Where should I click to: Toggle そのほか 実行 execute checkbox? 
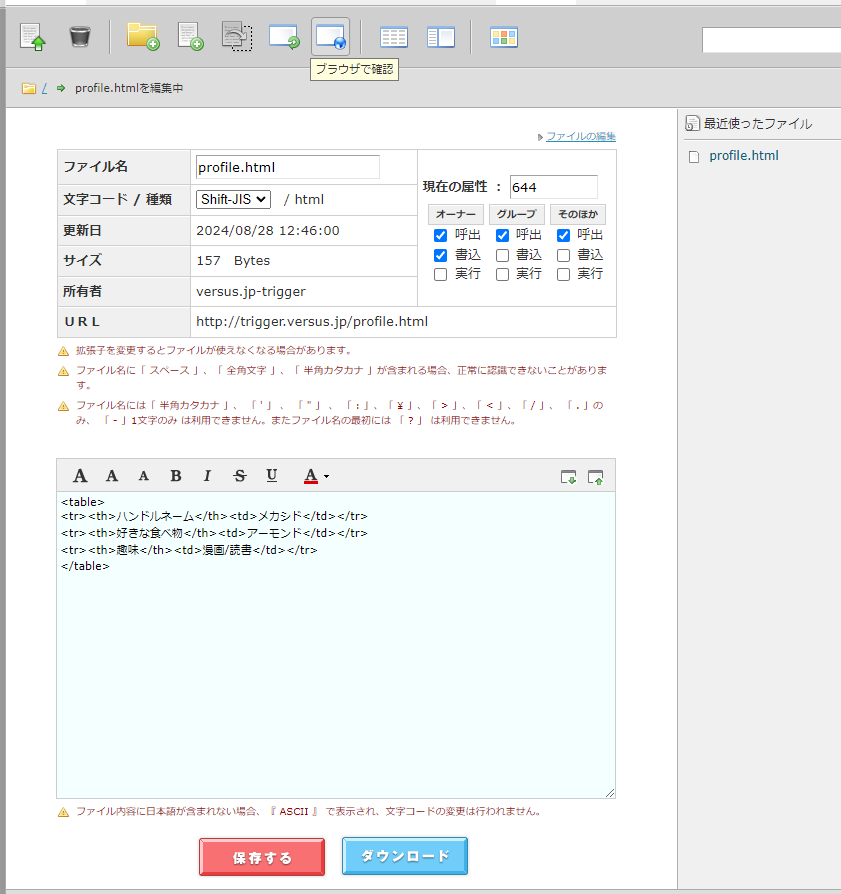coord(563,274)
